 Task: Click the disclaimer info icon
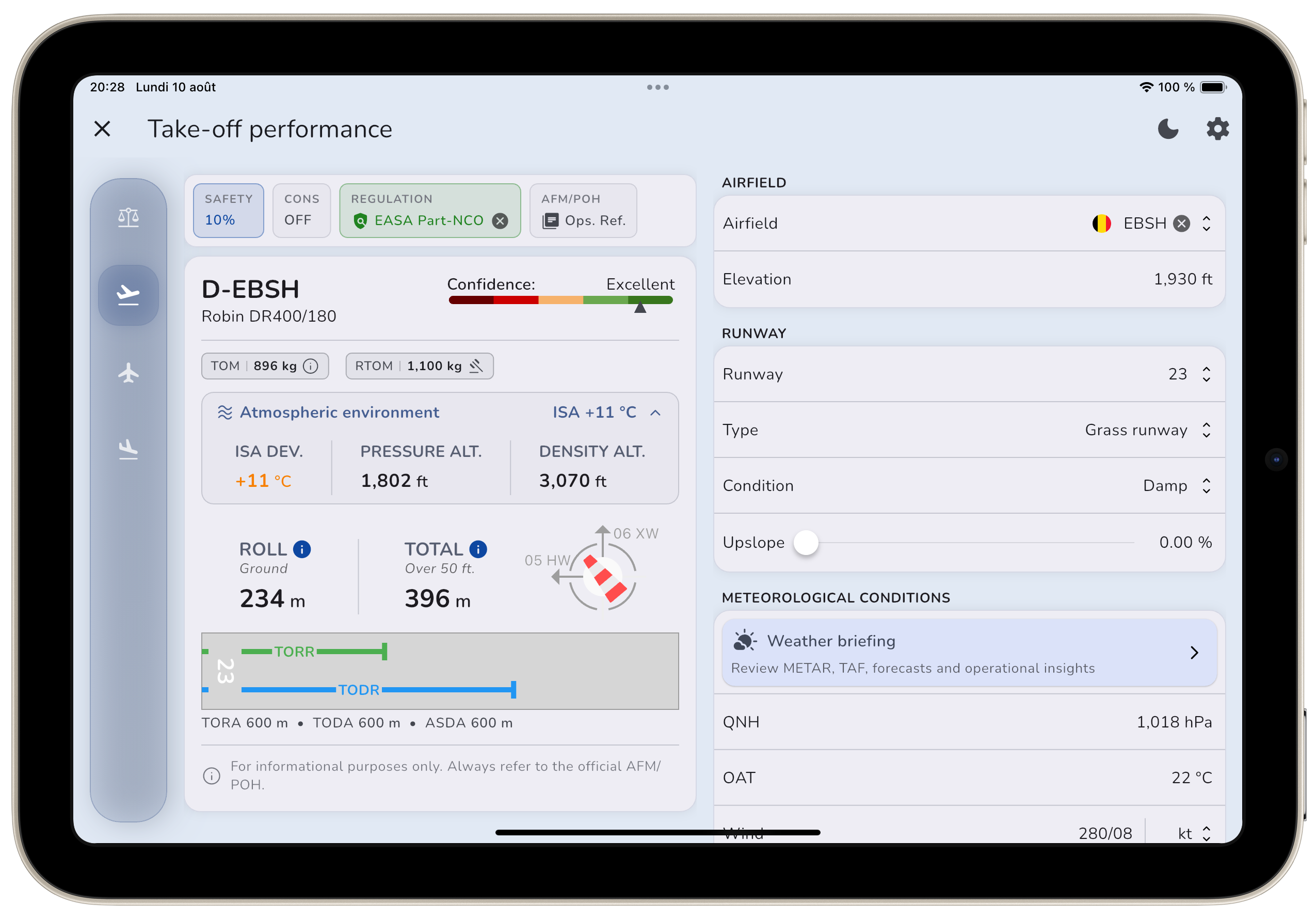pyautogui.click(x=212, y=777)
